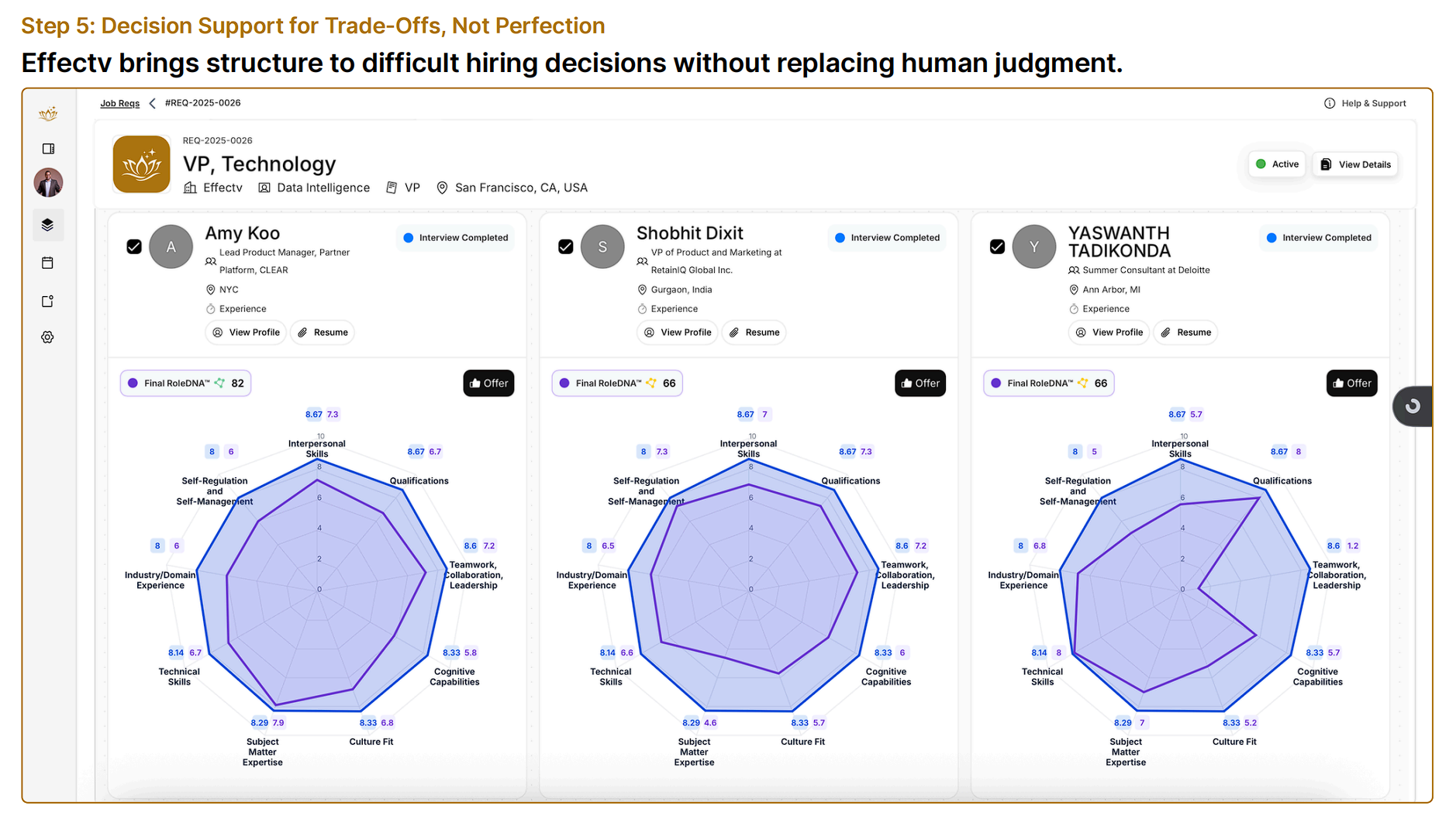This screenshot has width=1456, height=816.
Task: Open Yaswanth Tadikonda's Resume
Action: 1185,332
